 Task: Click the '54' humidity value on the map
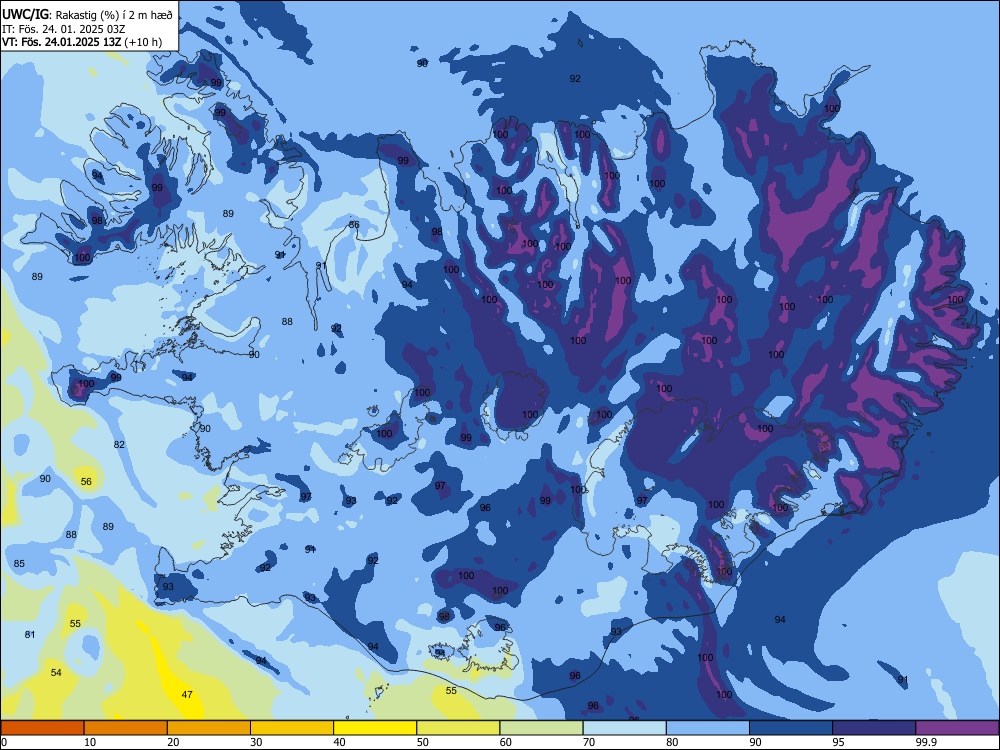56,672
